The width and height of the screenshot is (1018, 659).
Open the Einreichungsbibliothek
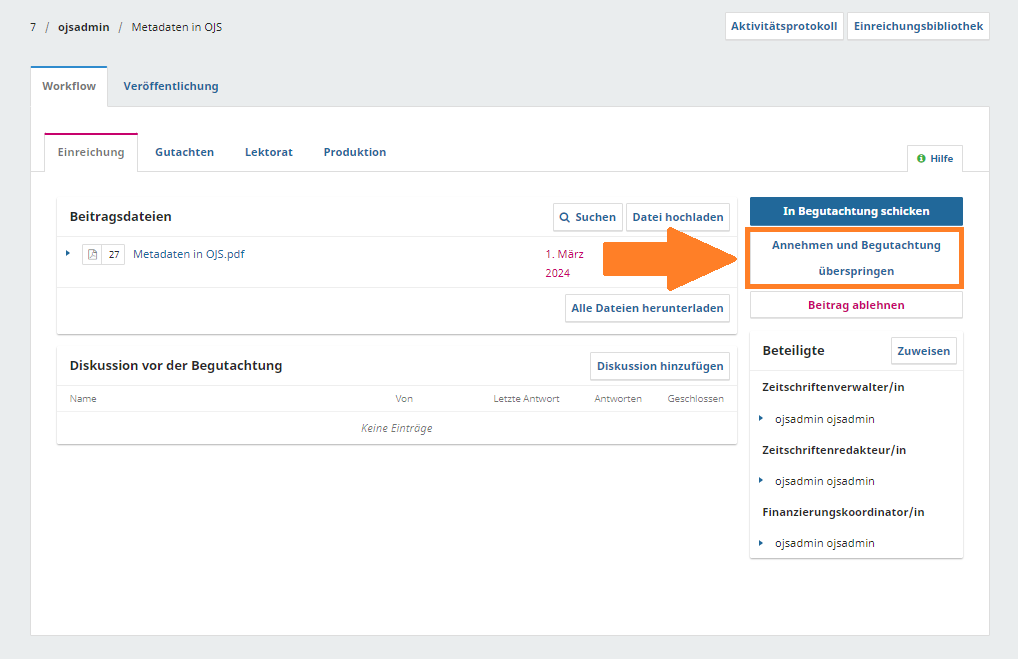918,26
